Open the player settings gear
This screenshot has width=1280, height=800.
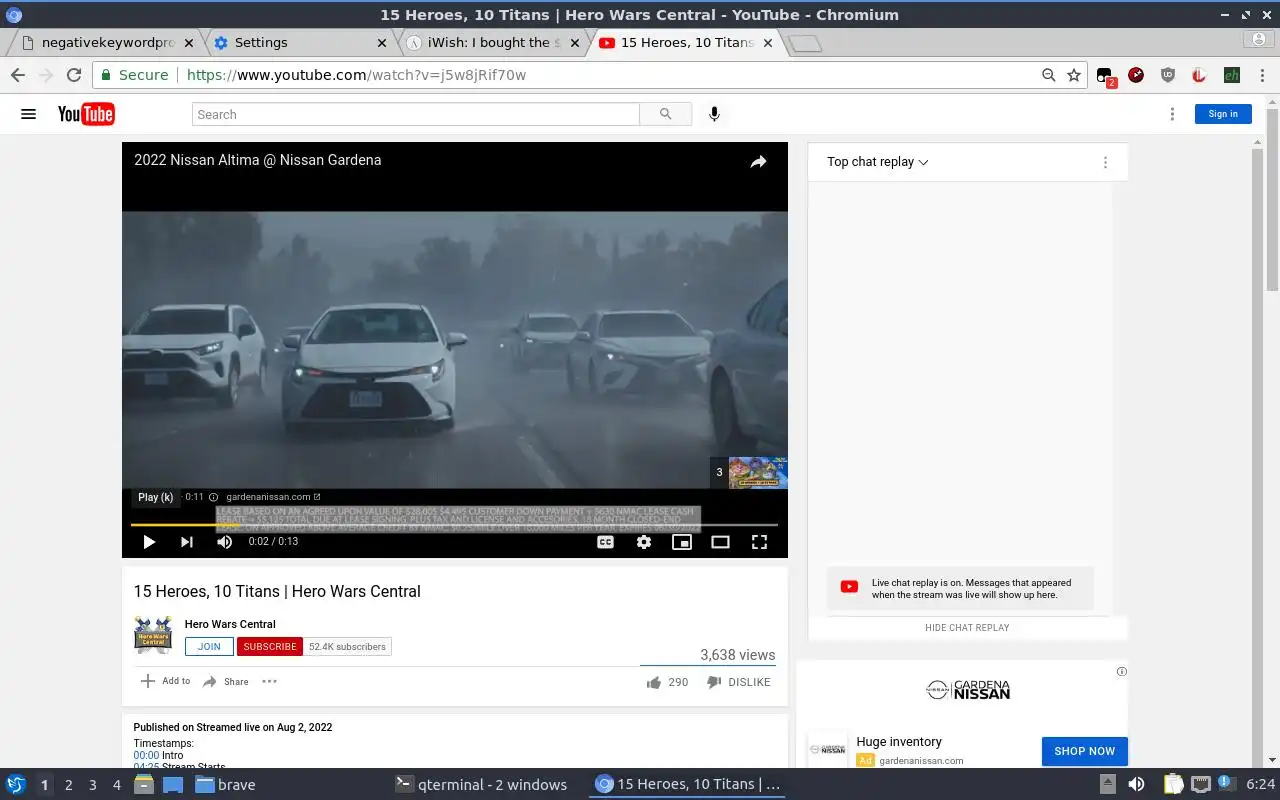[644, 542]
